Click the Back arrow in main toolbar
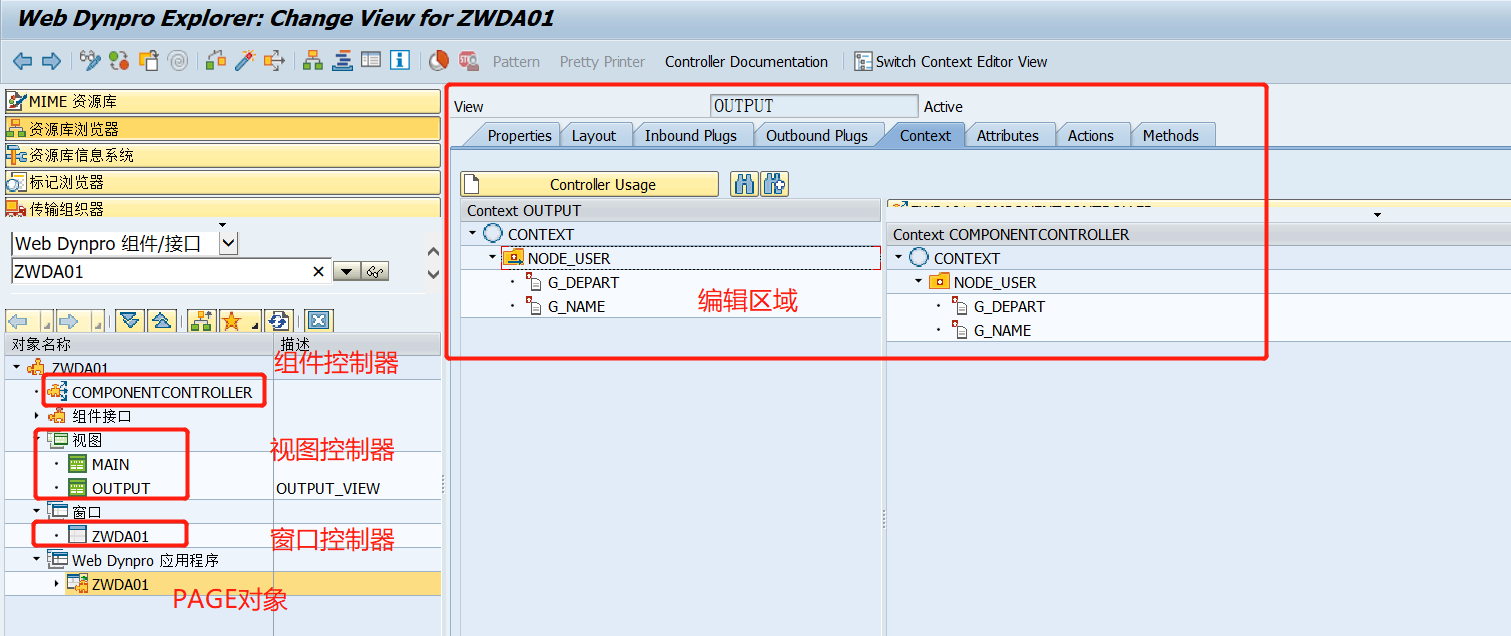1511x636 pixels. pos(22,62)
